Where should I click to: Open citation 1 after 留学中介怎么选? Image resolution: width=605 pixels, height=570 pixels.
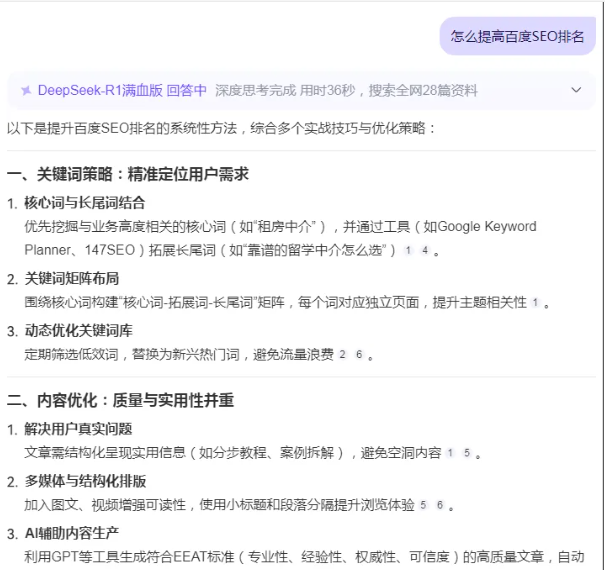pyautogui.click(x=408, y=249)
